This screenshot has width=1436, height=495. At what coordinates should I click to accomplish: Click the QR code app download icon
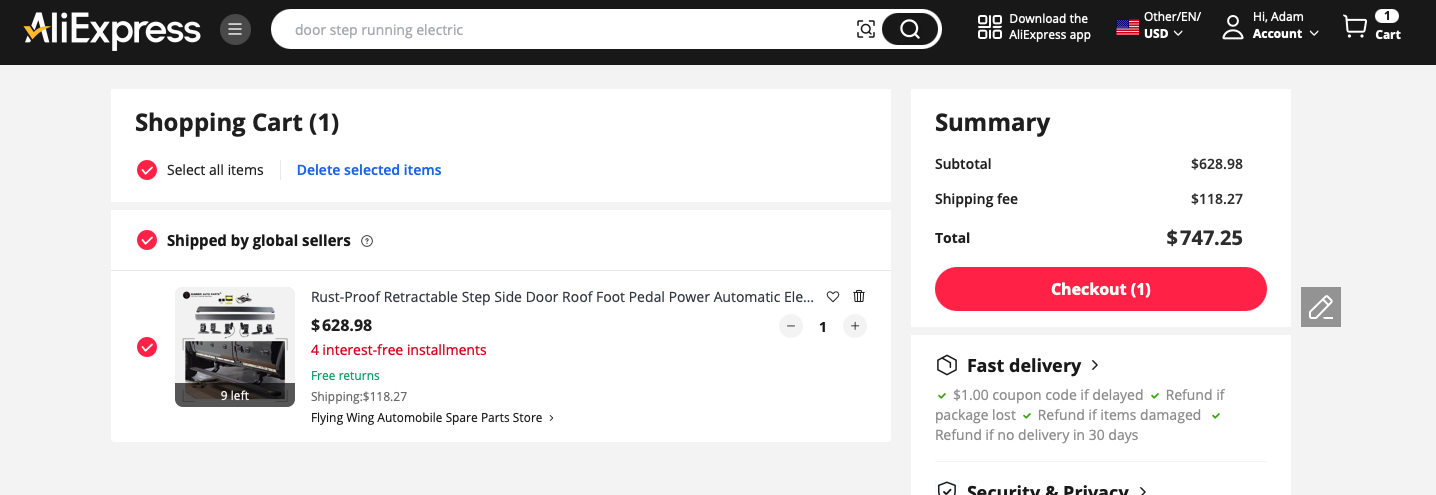[989, 28]
